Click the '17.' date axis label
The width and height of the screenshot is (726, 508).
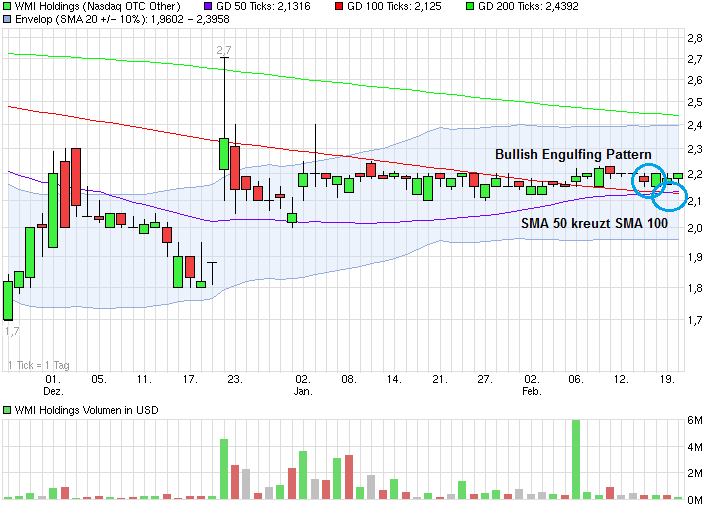(190, 380)
